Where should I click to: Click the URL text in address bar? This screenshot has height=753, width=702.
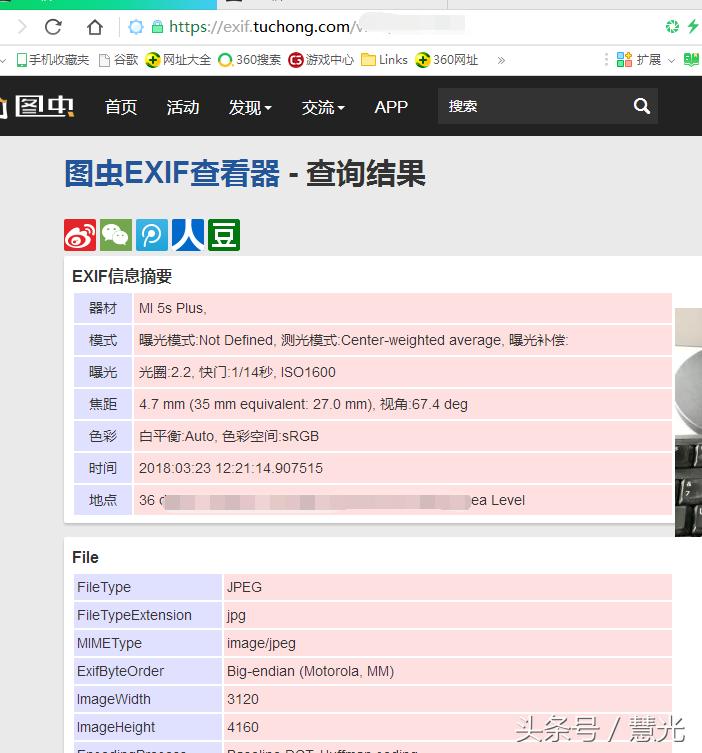pos(266,27)
